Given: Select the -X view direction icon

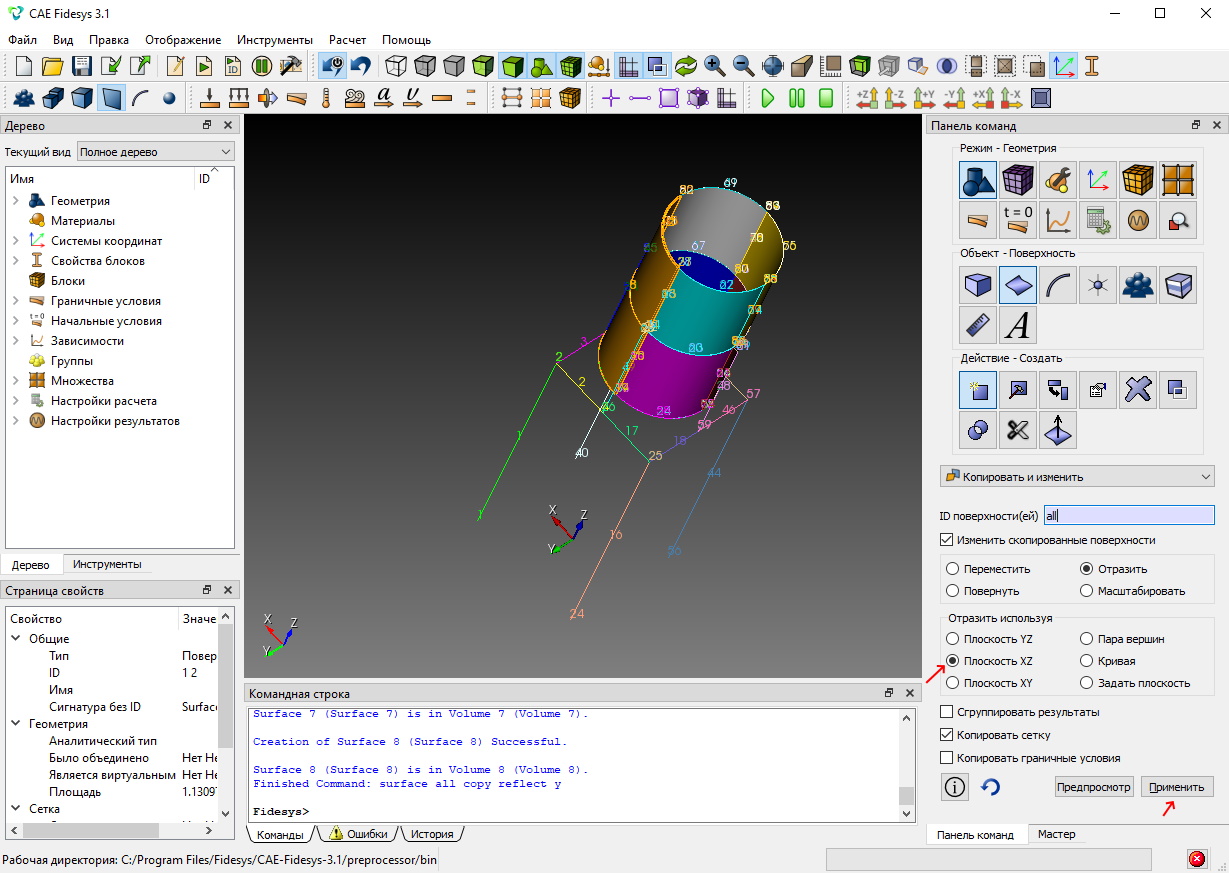Looking at the screenshot, I should (1012, 98).
